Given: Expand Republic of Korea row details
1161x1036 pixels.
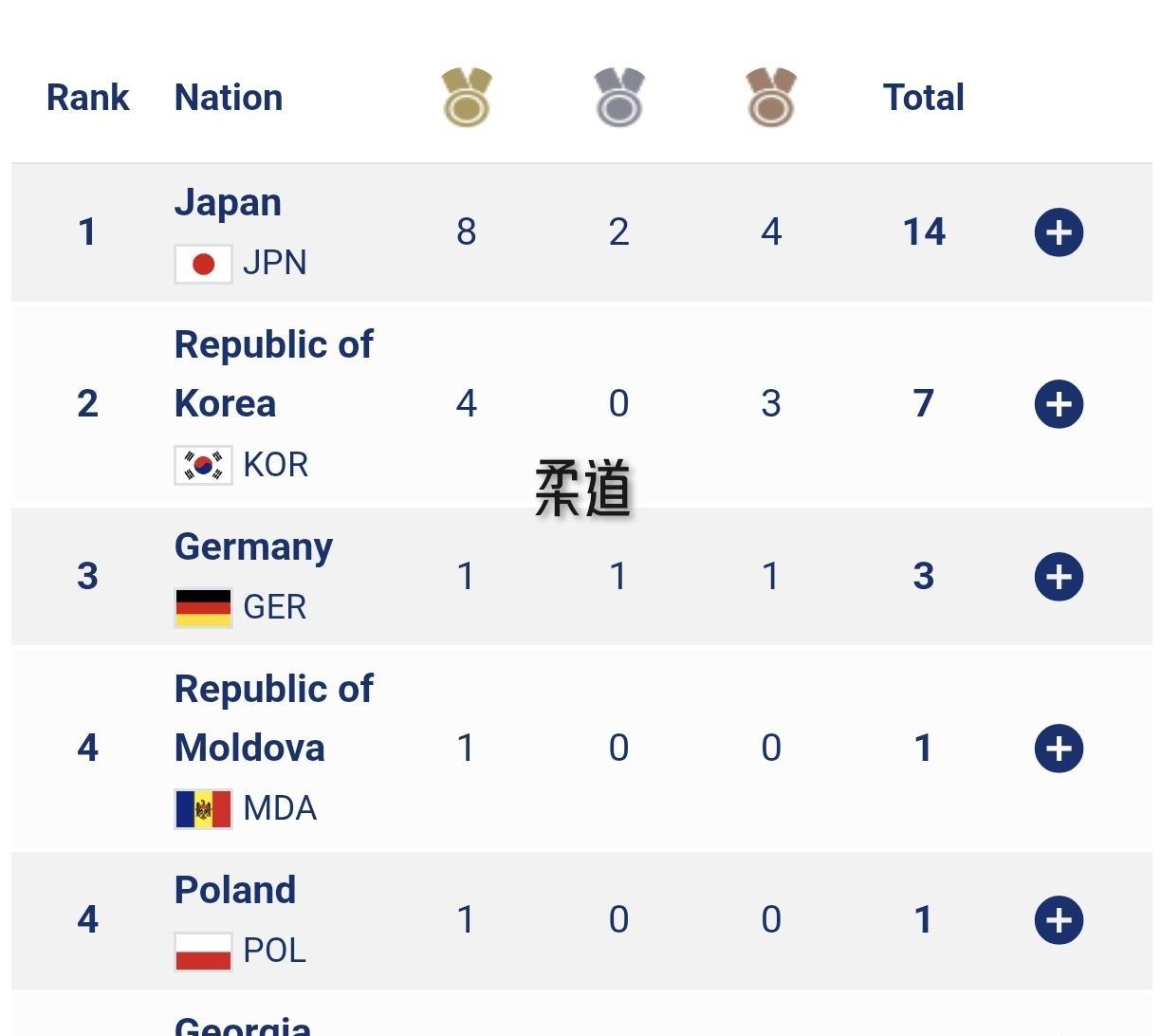Looking at the screenshot, I should click(1059, 404).
